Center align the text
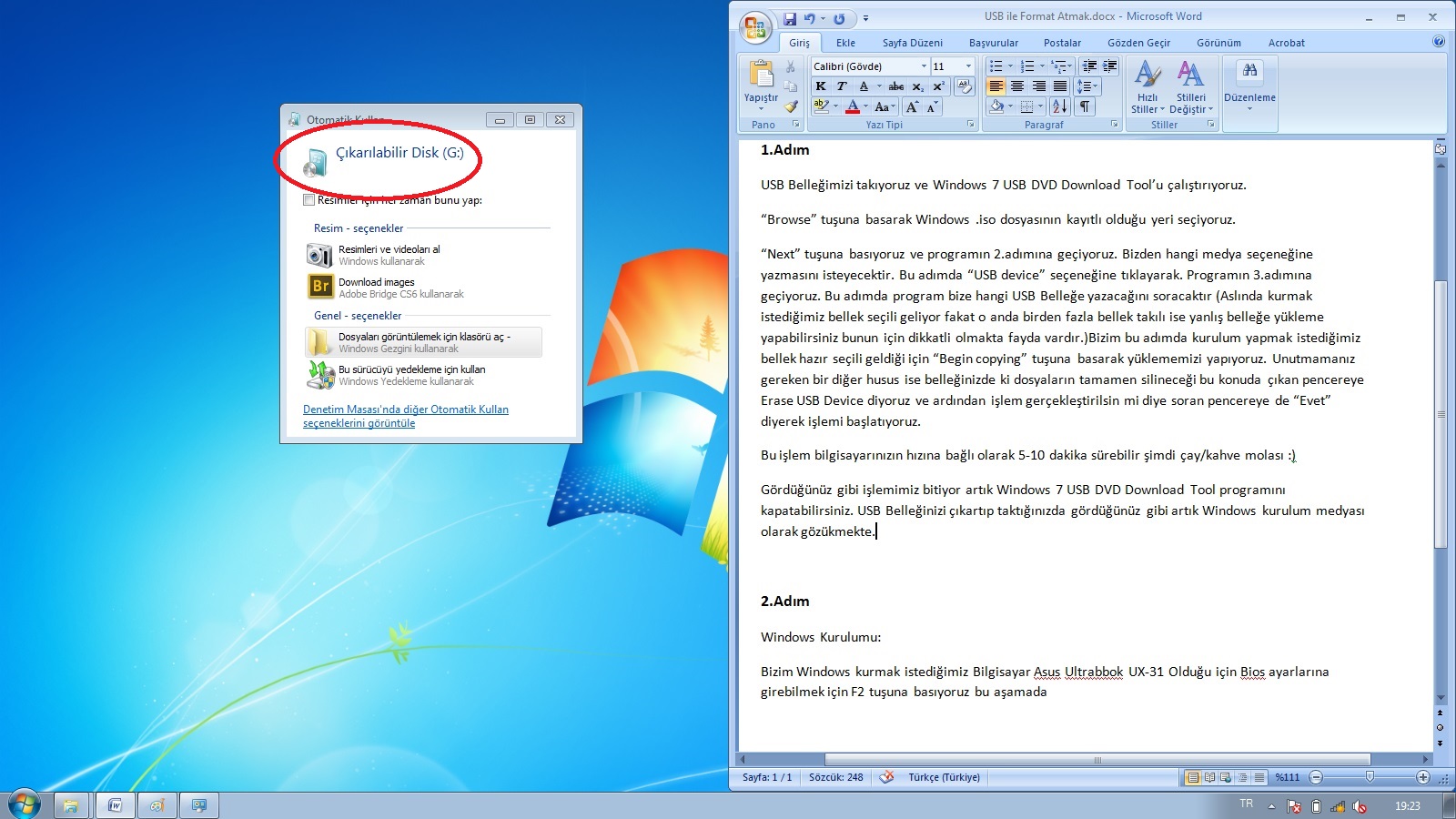Viewport: 1456px width, 819px height. [1017, 86]
